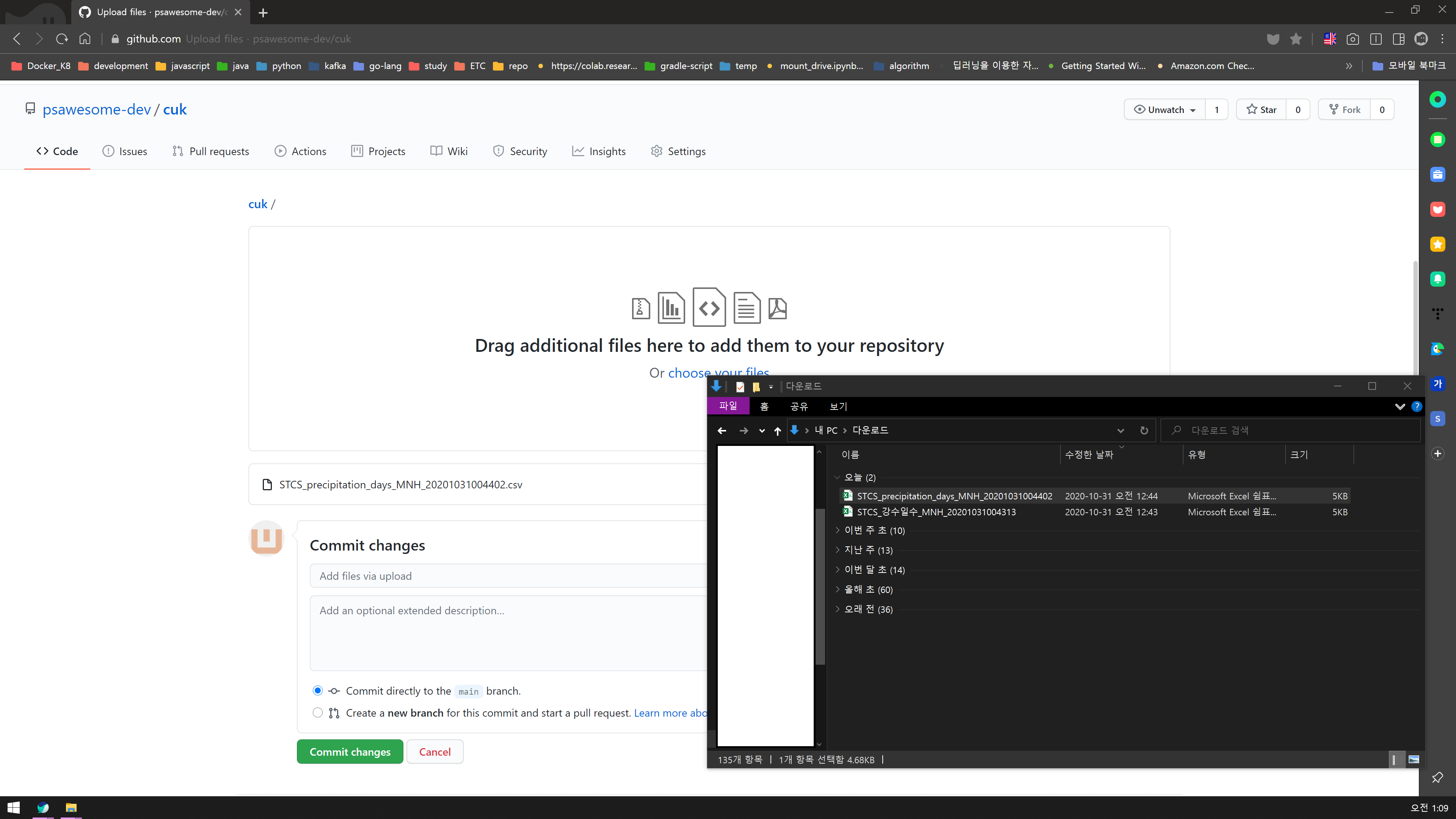Select commit directly to main branch radio

coord(318,691)
